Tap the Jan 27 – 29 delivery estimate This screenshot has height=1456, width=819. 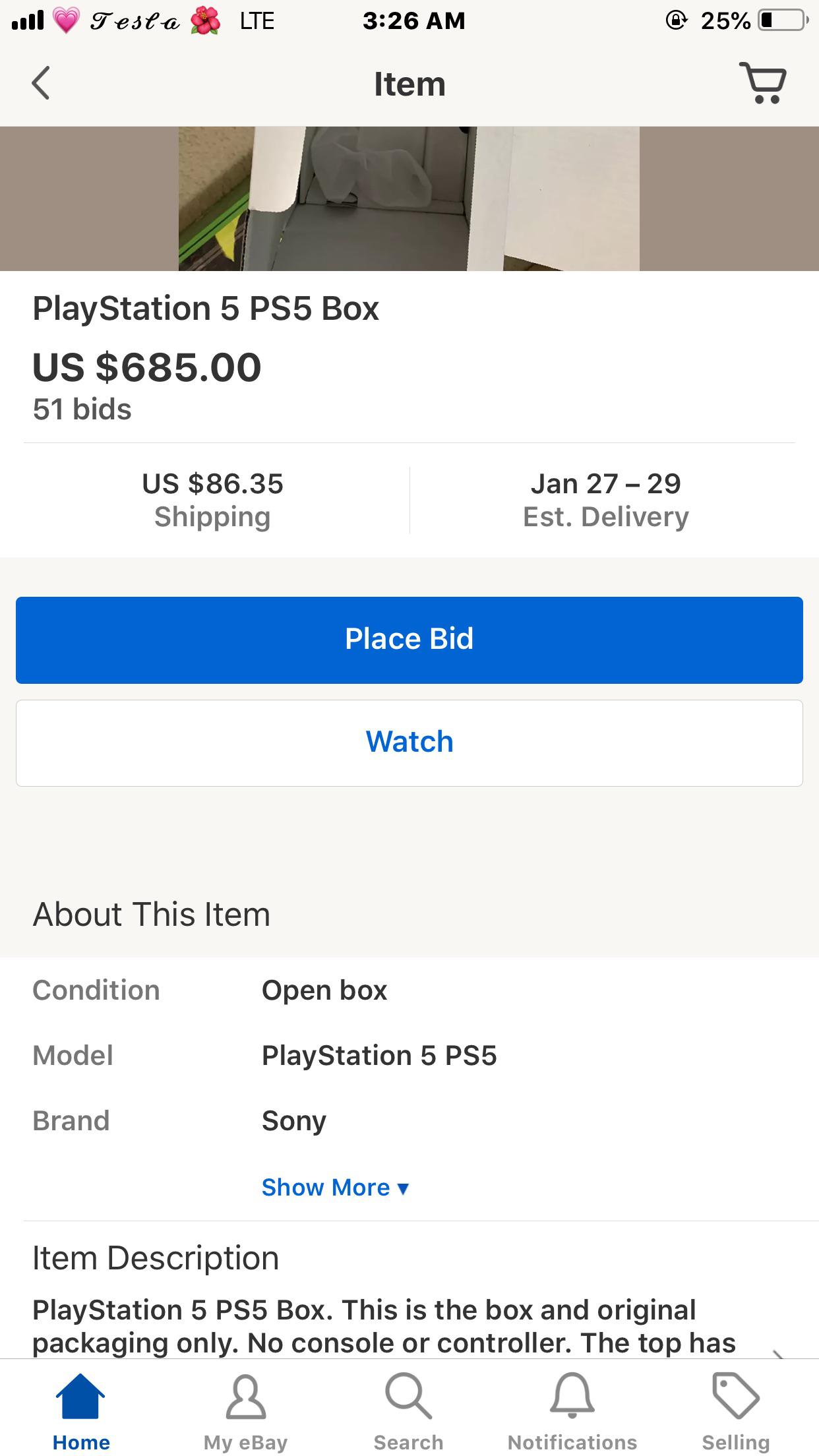tap(605, 483)
